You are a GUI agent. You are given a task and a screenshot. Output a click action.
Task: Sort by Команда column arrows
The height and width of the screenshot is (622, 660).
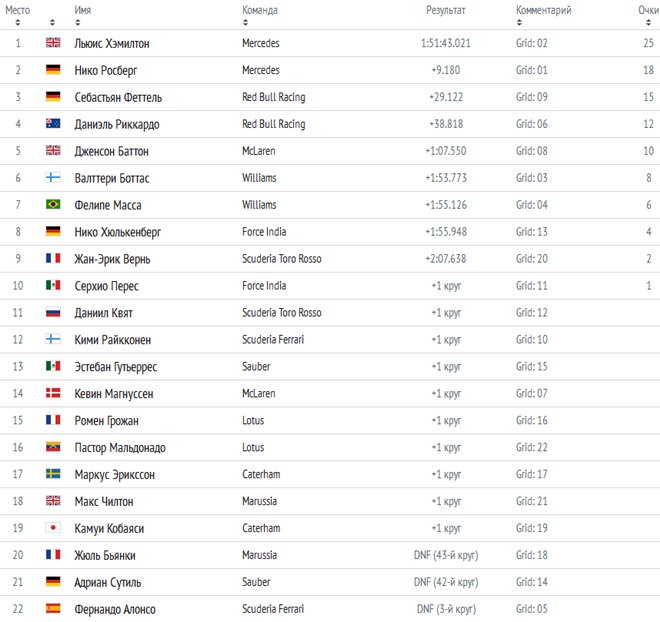[x=245, y=23]
